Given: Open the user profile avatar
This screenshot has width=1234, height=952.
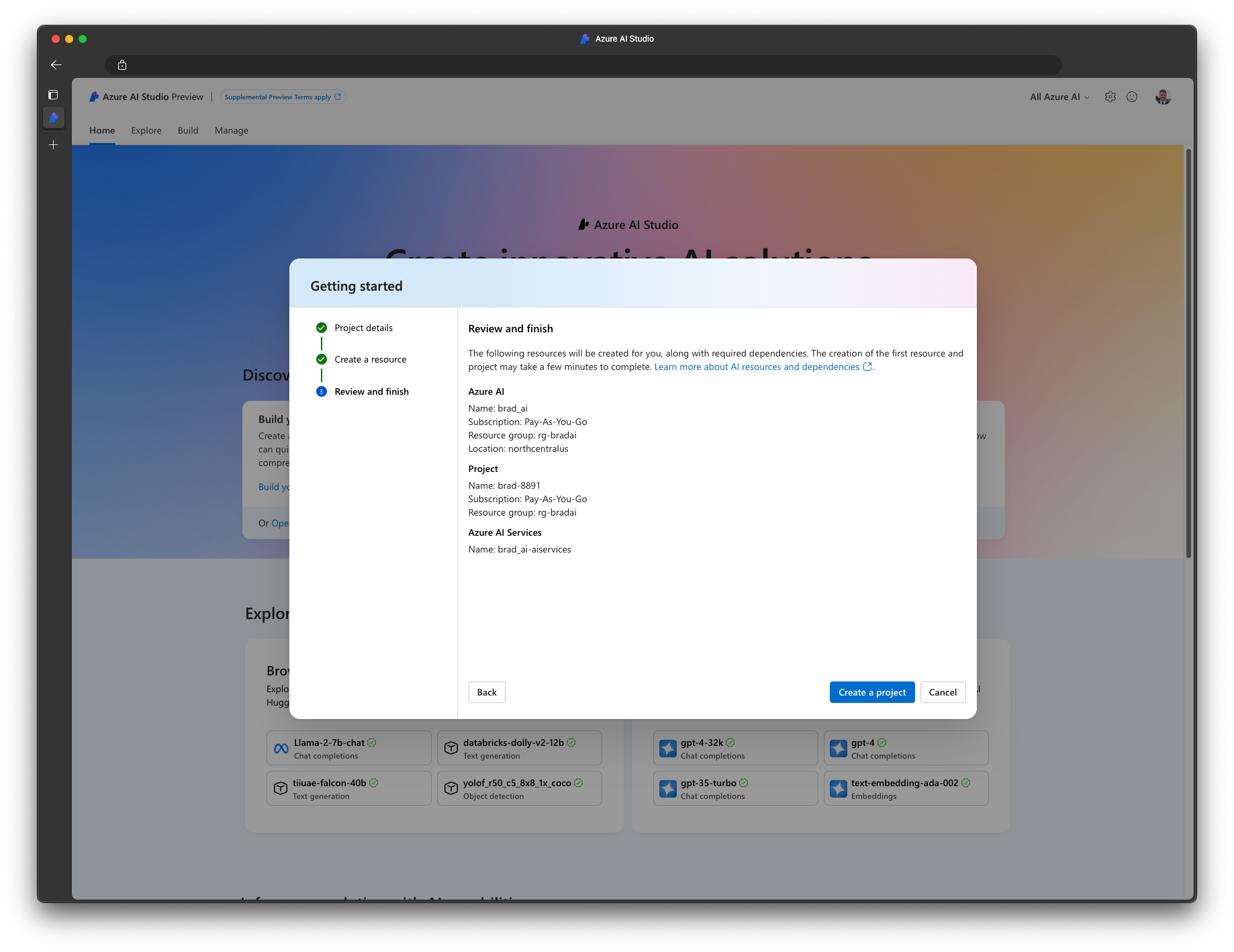Looking at the screenshot, I should pyautogui.click(x=1163, y=97).
